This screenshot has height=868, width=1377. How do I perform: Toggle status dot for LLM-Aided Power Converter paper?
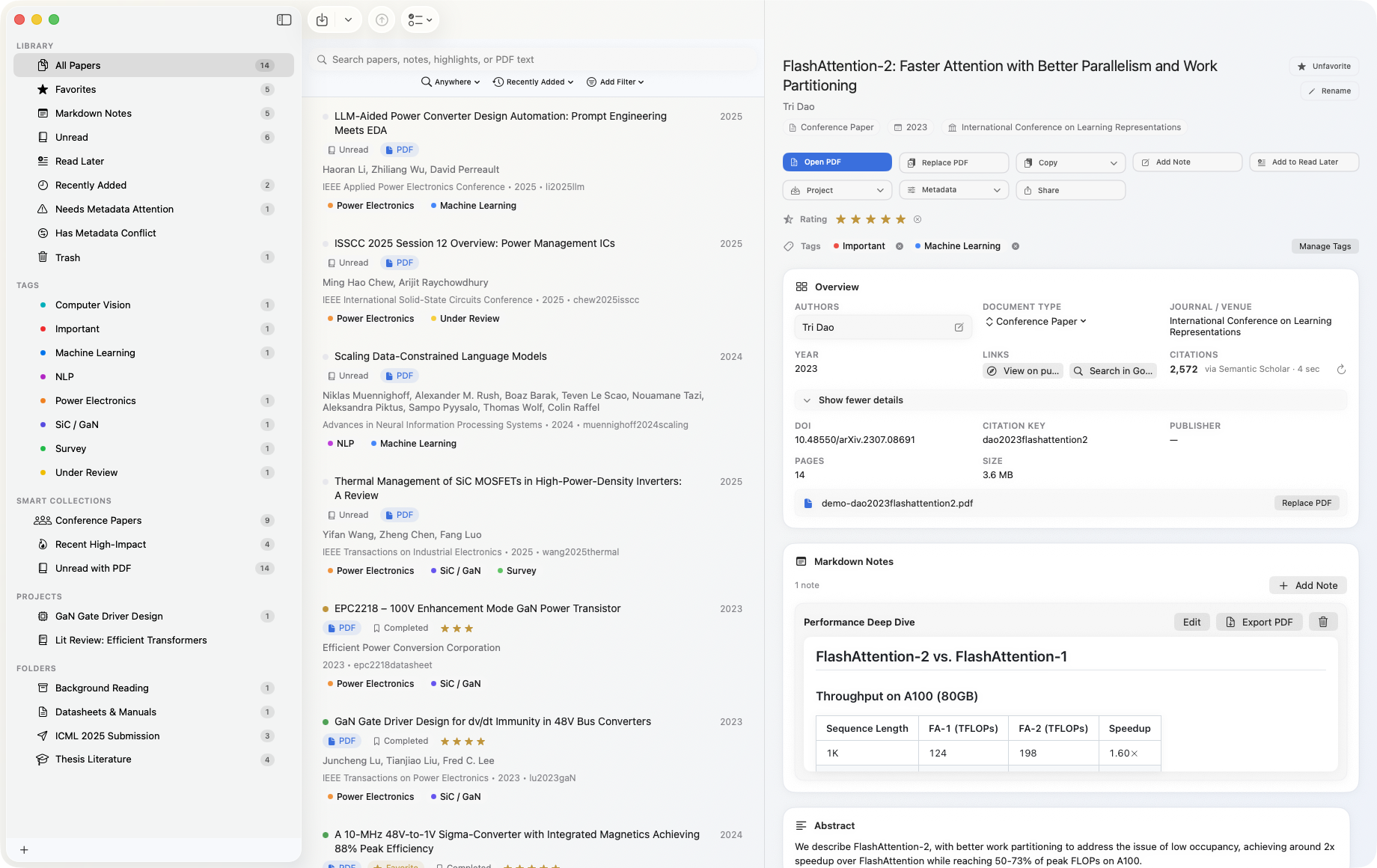326,117
